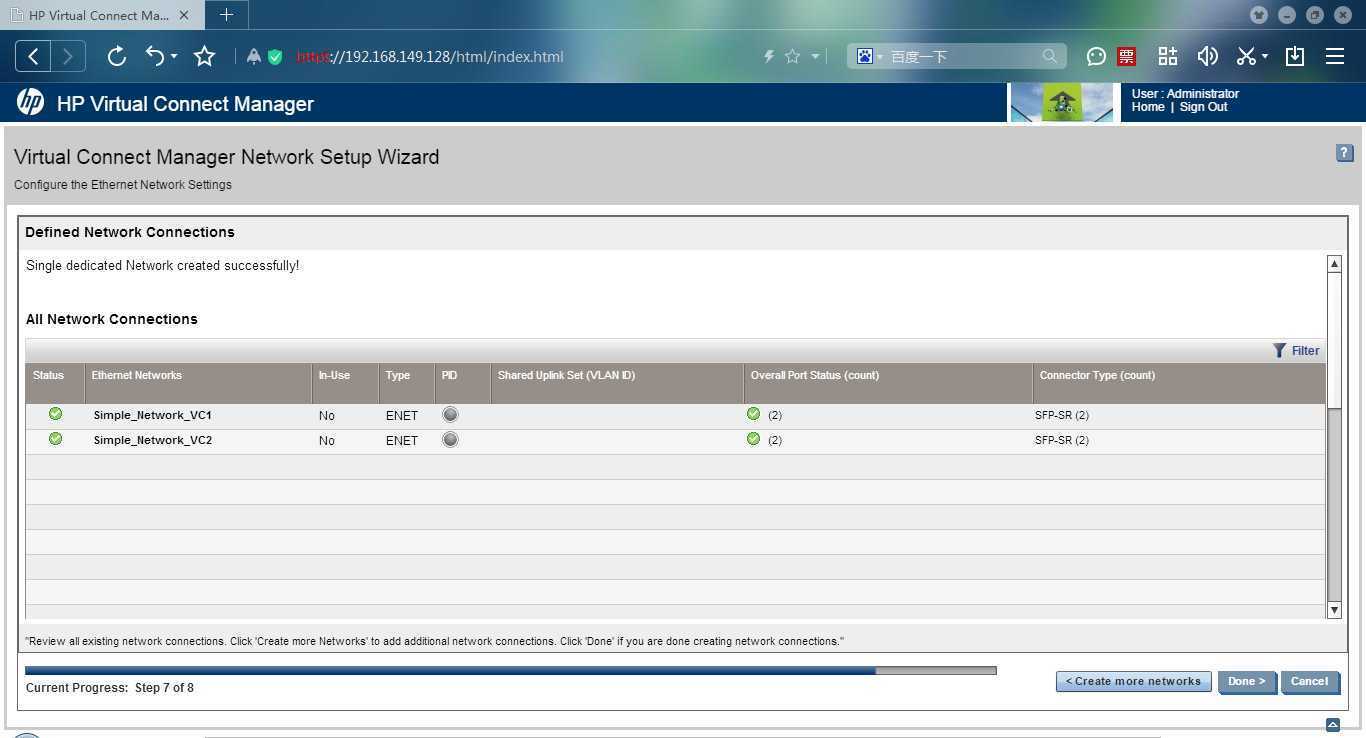Cancel the network setup wizard
The height and width of the screenshot is (738, 1366).
point(1309,681)
